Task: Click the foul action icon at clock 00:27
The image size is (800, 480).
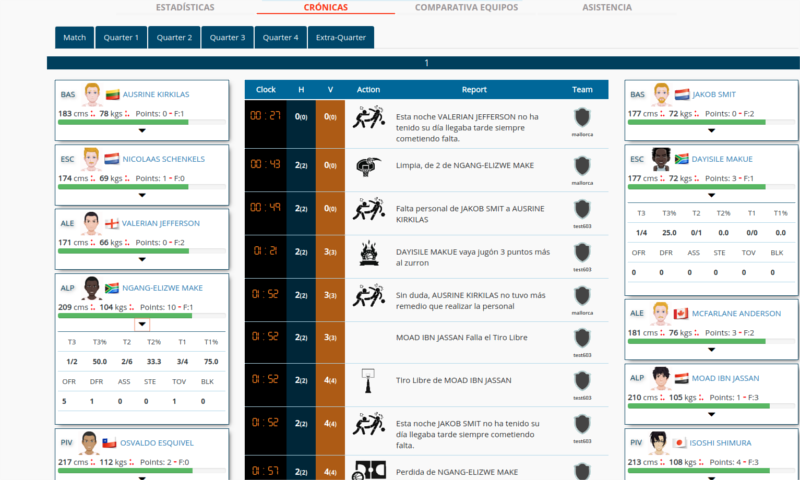Action: coord(369,120)
